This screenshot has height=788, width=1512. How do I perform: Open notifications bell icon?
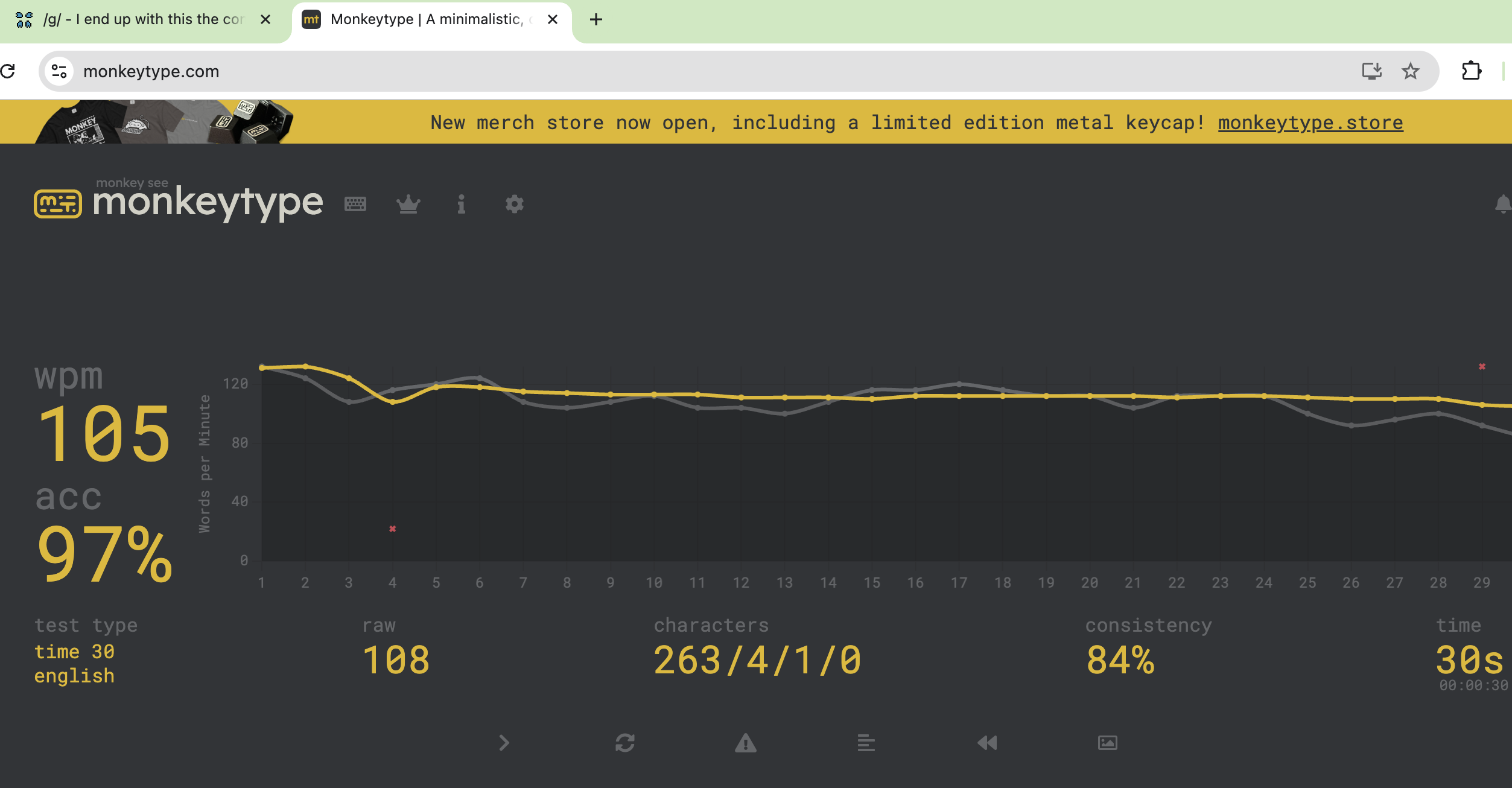pos(1503,204)
